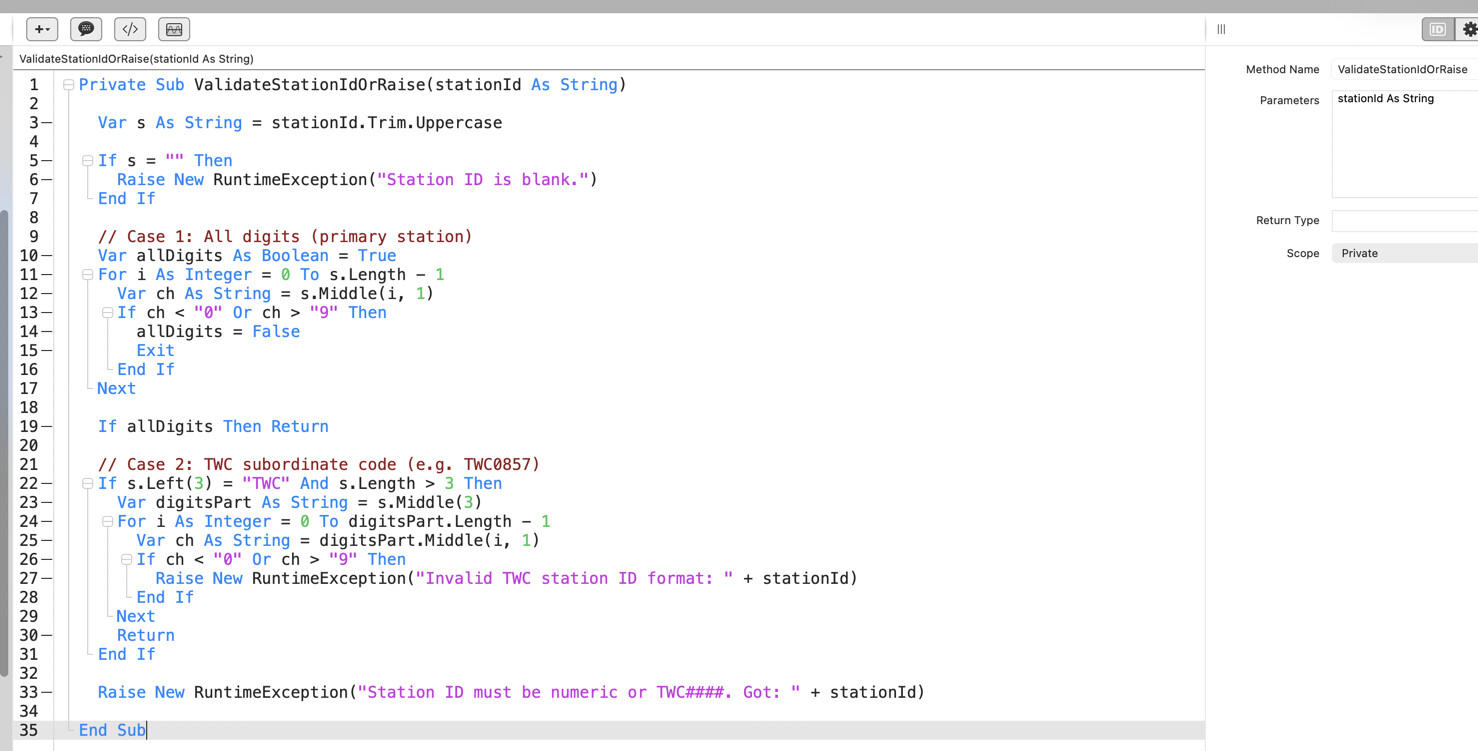Switch to the ID inspector tab
1478x751 pixels.
(1437, 29)
